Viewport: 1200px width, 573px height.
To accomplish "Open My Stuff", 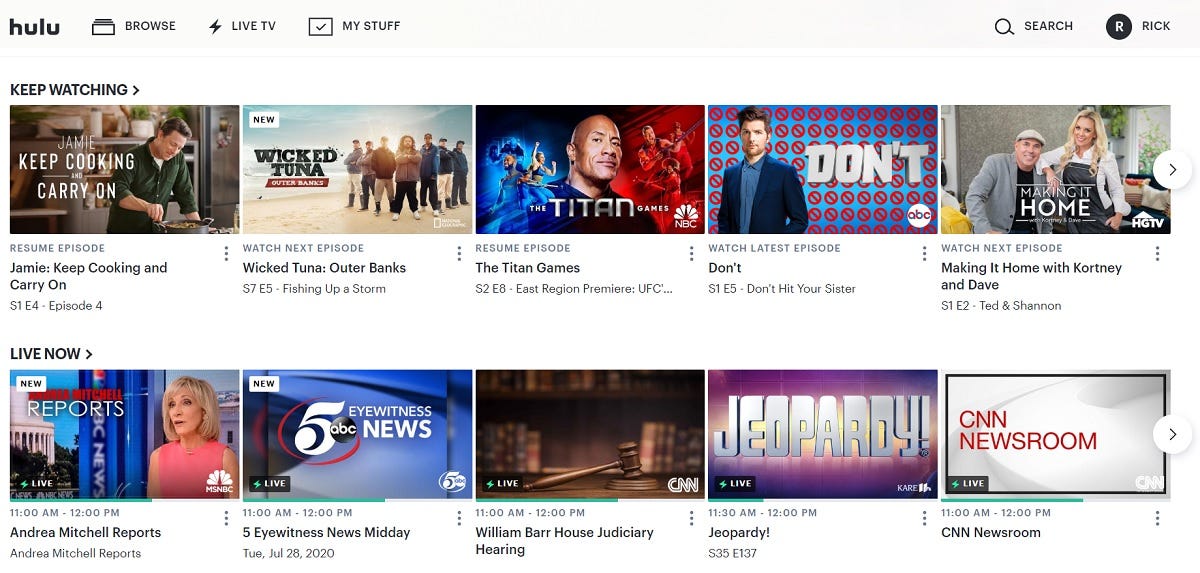I will click(x=354, y=26).
